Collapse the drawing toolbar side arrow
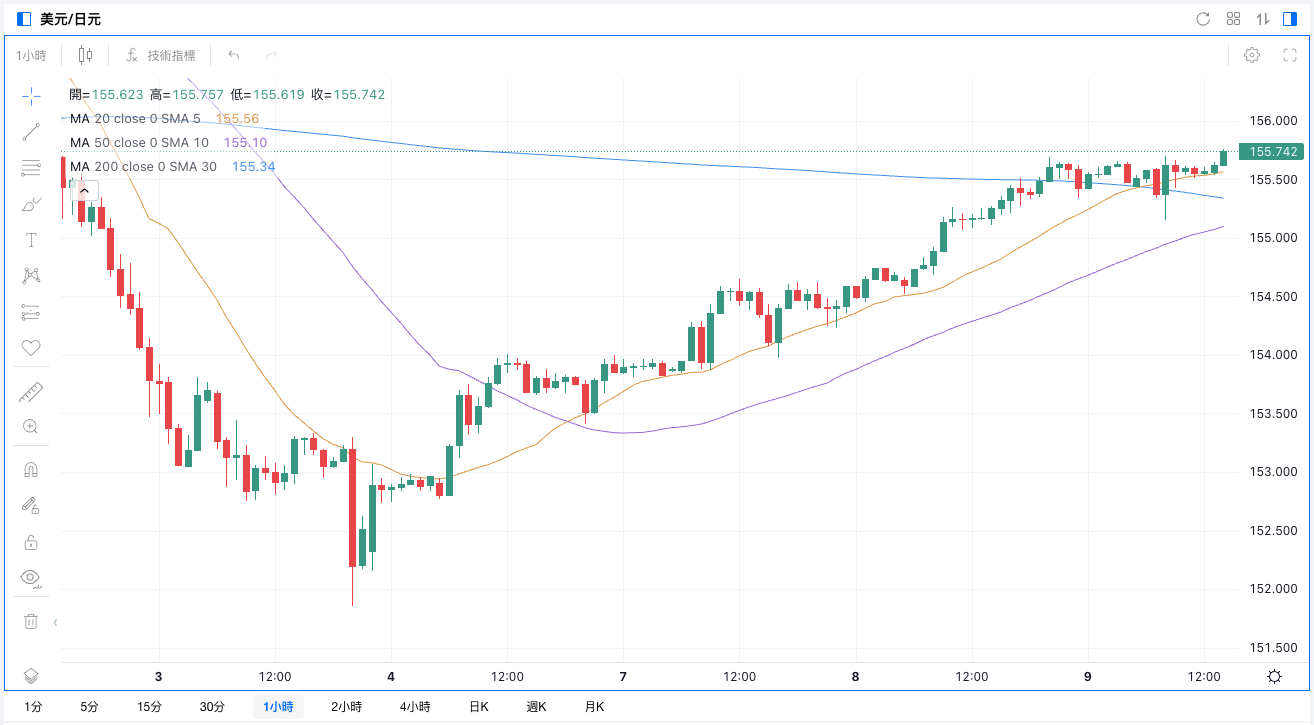Image resolution: width=1314 pixels, height=725 pixels. click(x=55, y=622)
